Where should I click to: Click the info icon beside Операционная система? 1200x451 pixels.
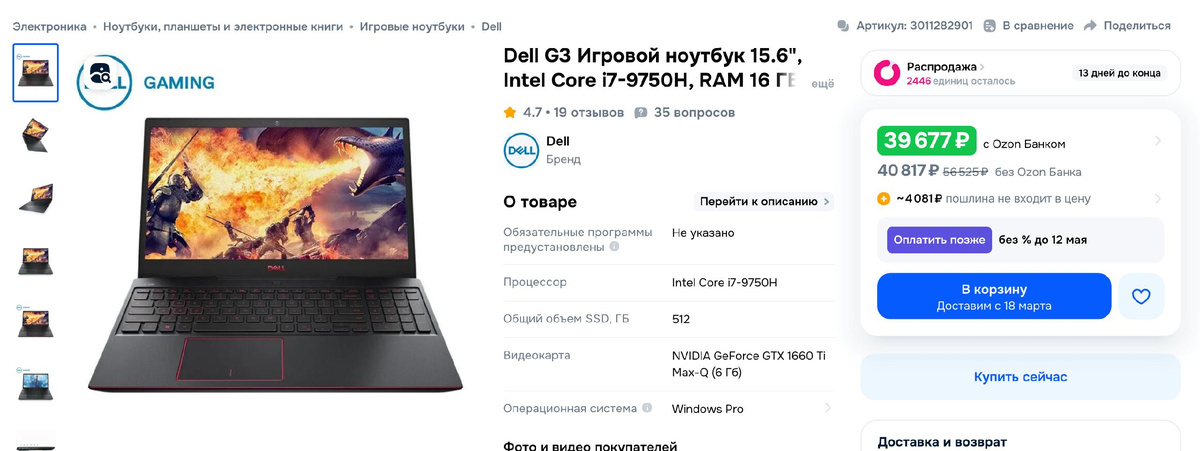(x=647, y=408)
